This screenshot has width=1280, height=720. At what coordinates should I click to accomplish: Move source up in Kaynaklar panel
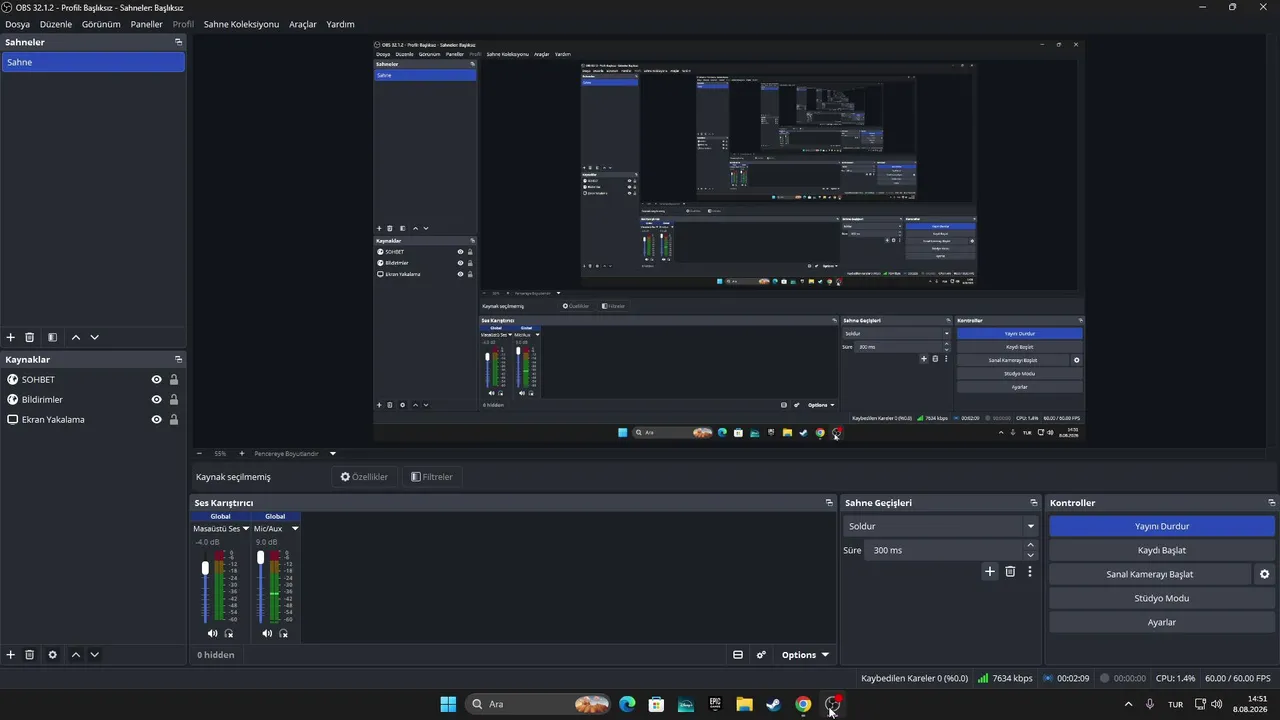[76, 655]
